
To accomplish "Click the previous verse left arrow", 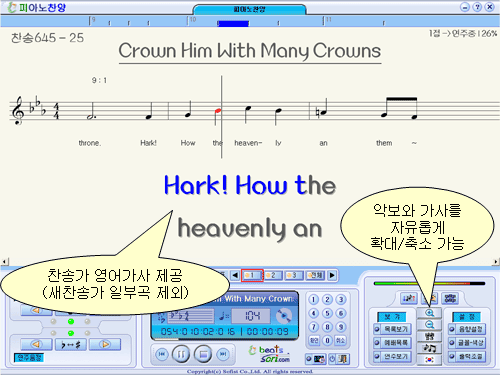I will coord(235,275).
